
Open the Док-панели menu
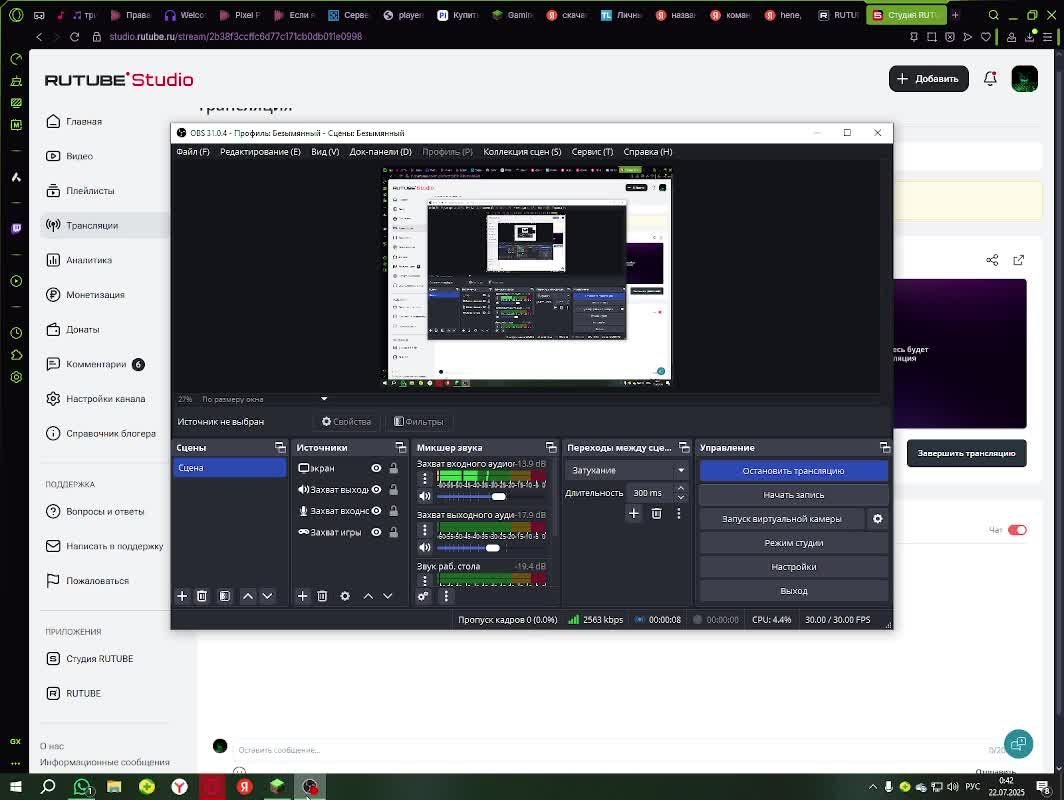(381, 152)
